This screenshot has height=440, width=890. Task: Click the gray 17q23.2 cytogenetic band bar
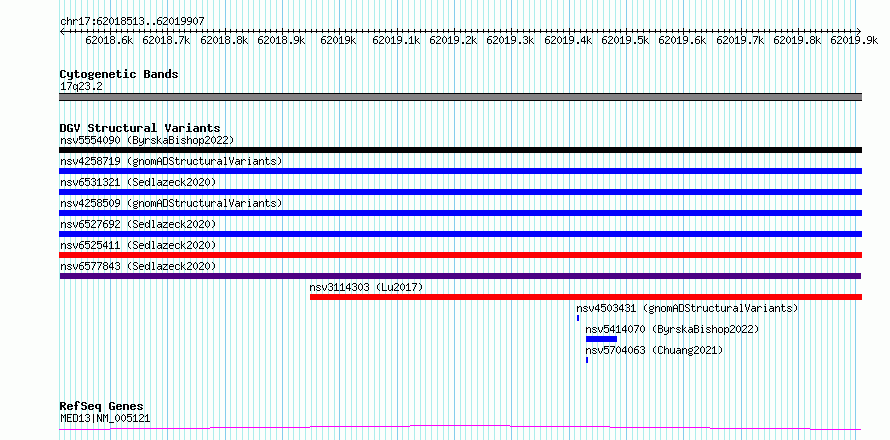[x=461, y=97]
